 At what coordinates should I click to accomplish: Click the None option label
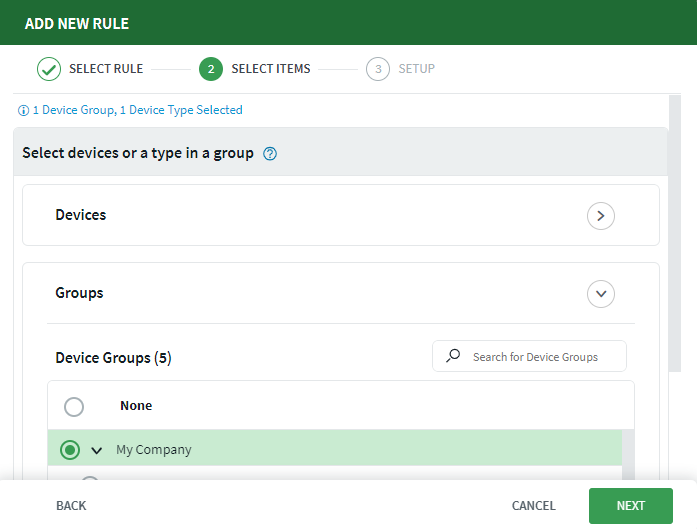[136, 406]
